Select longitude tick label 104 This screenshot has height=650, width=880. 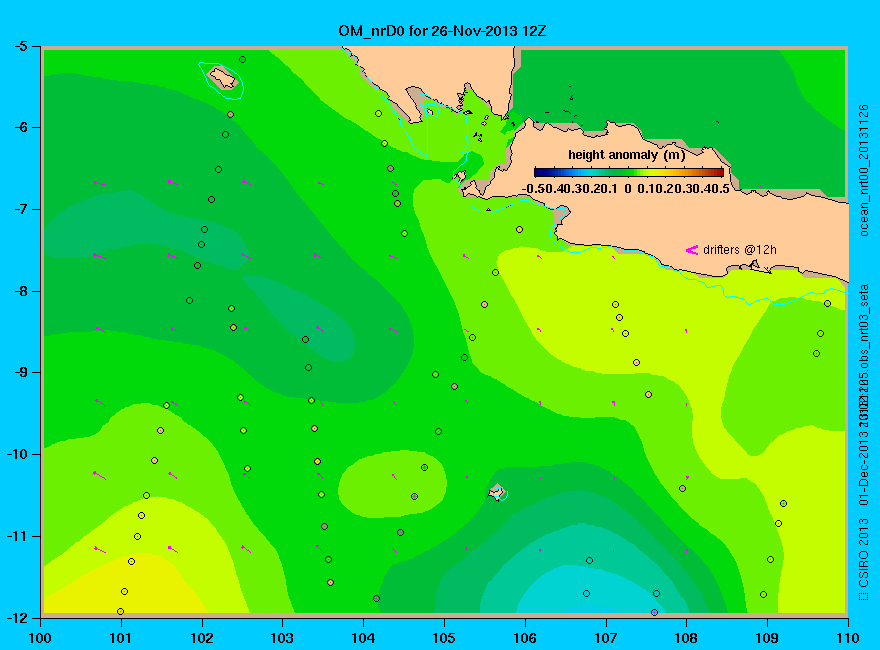tap(363, 638)
